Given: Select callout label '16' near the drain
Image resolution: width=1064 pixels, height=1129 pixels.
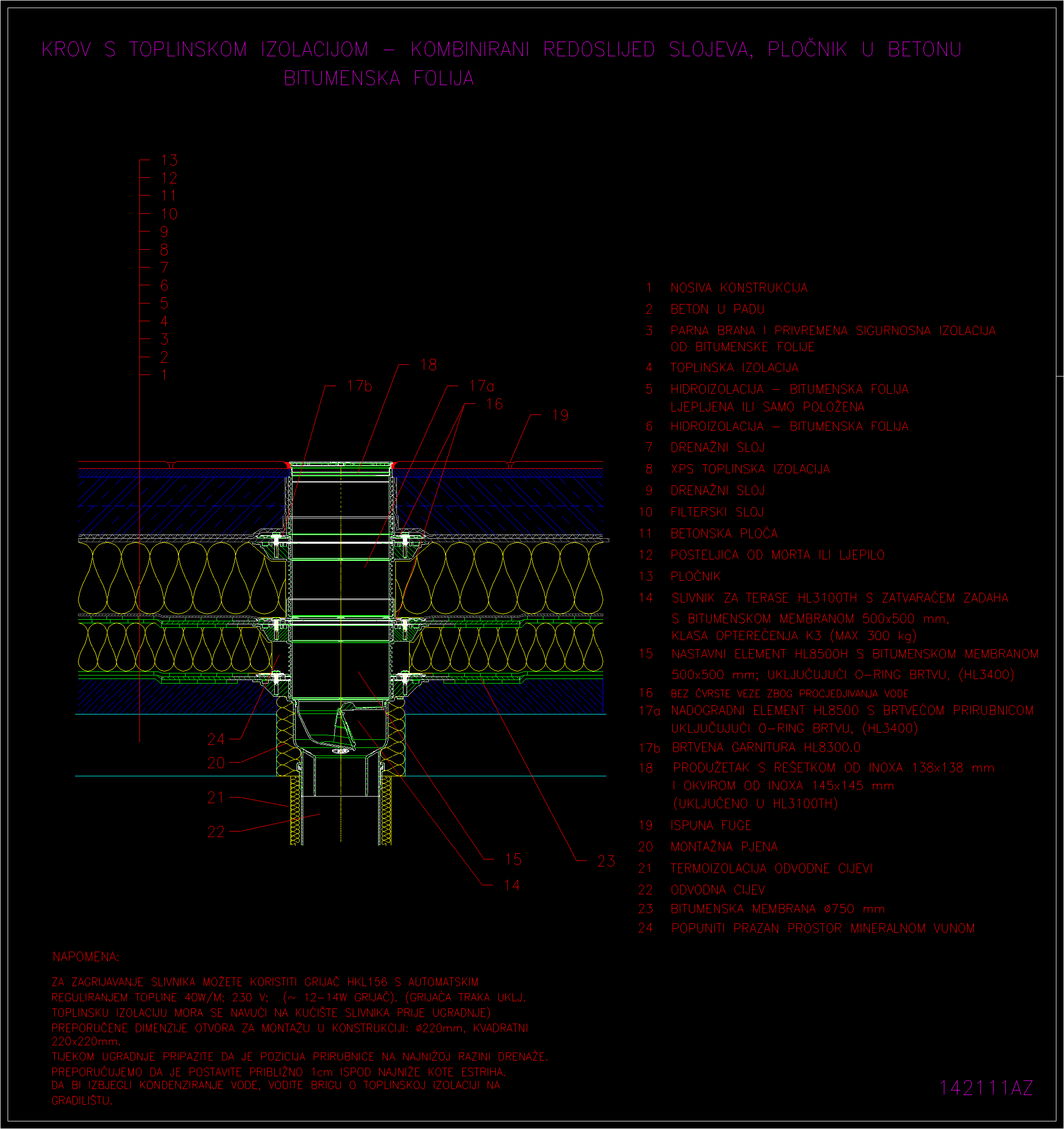Looking at the screenshot, I should click(494, 404).
